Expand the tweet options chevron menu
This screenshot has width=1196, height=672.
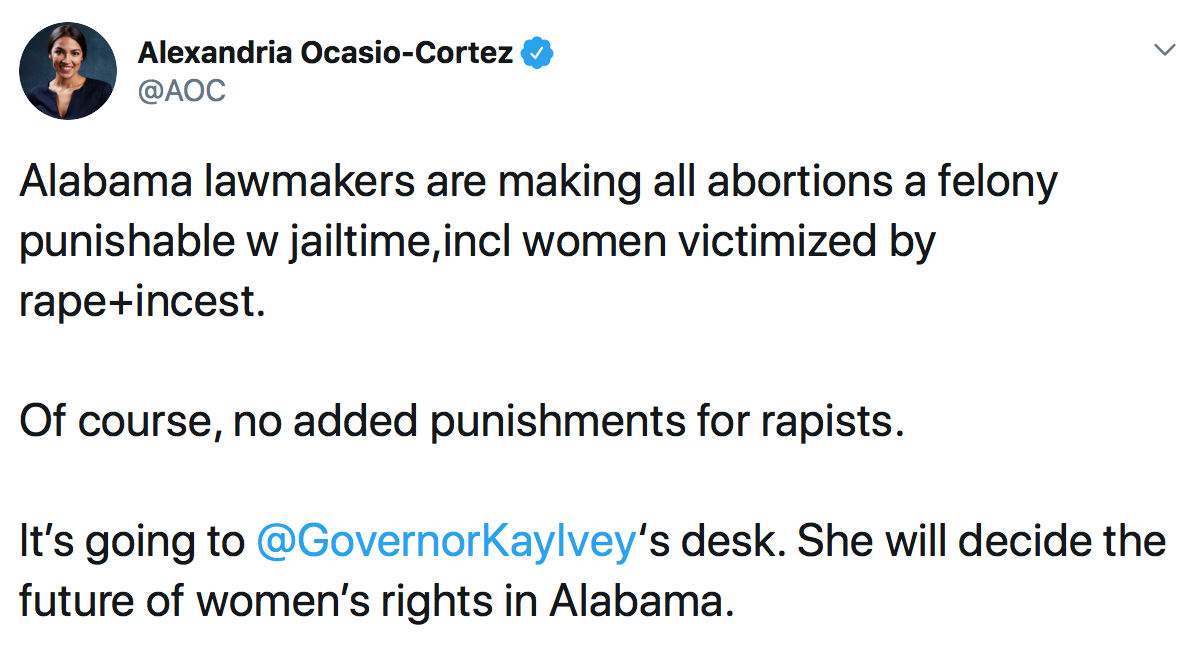click(x=1165, y=50)
